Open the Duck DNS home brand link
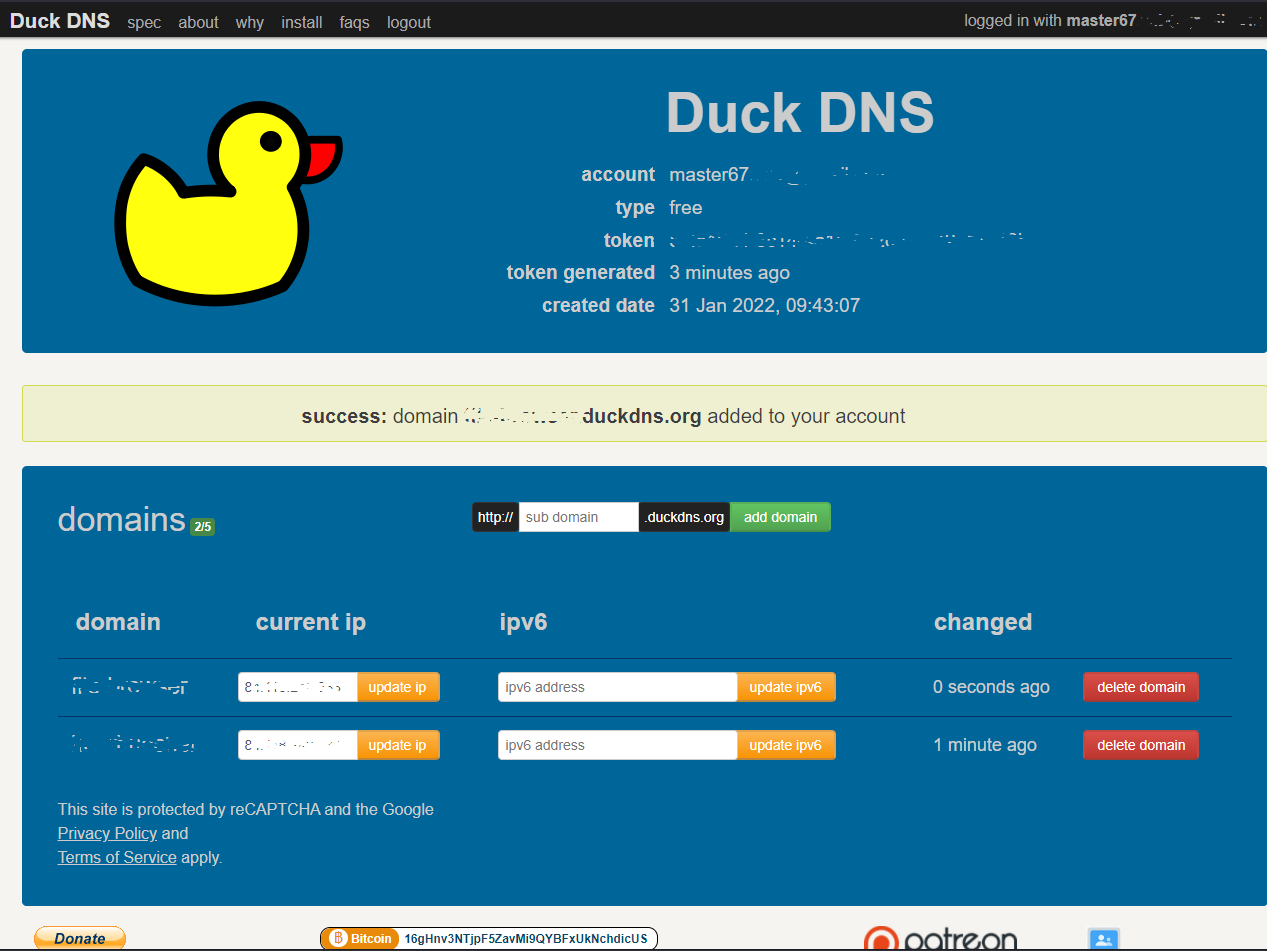The width and height of the screenshot is (1267, 951). pyautogui.click(x=60, y=21)
